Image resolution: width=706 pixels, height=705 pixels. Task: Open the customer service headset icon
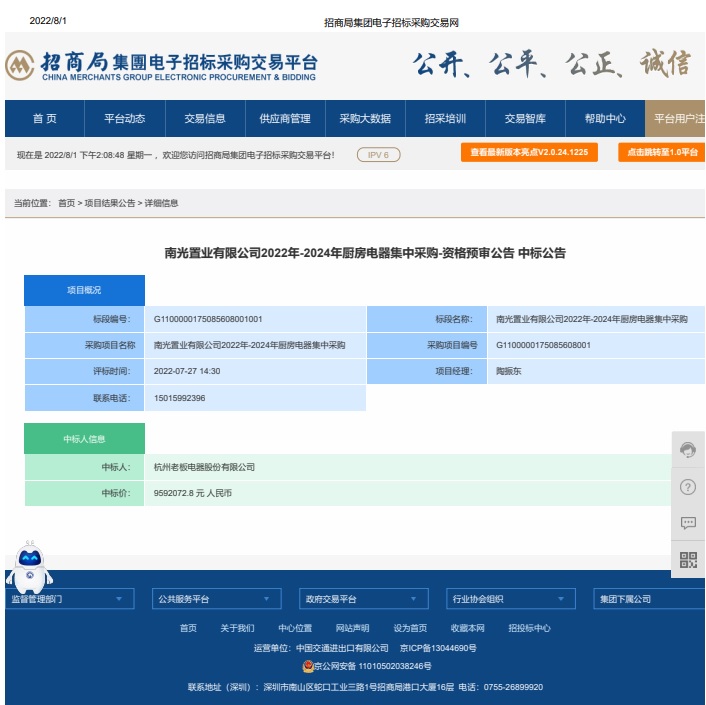688,449
